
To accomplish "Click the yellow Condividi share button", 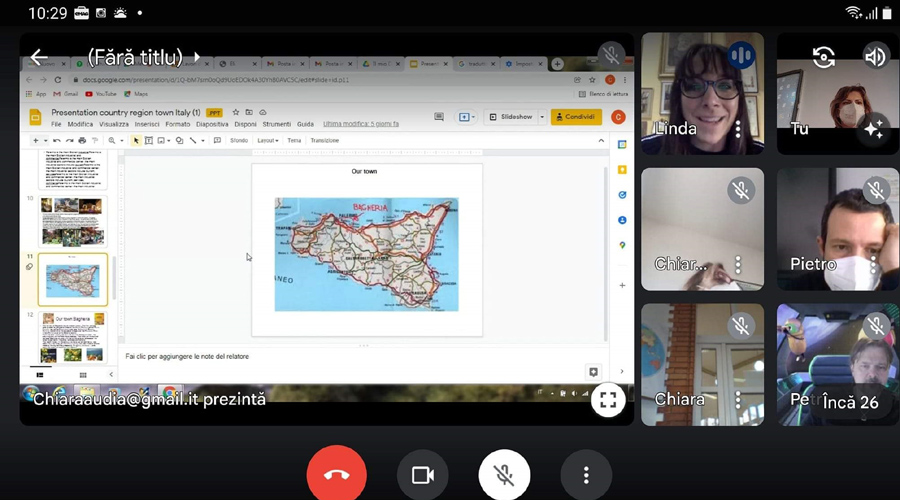I will pos(576,117).
